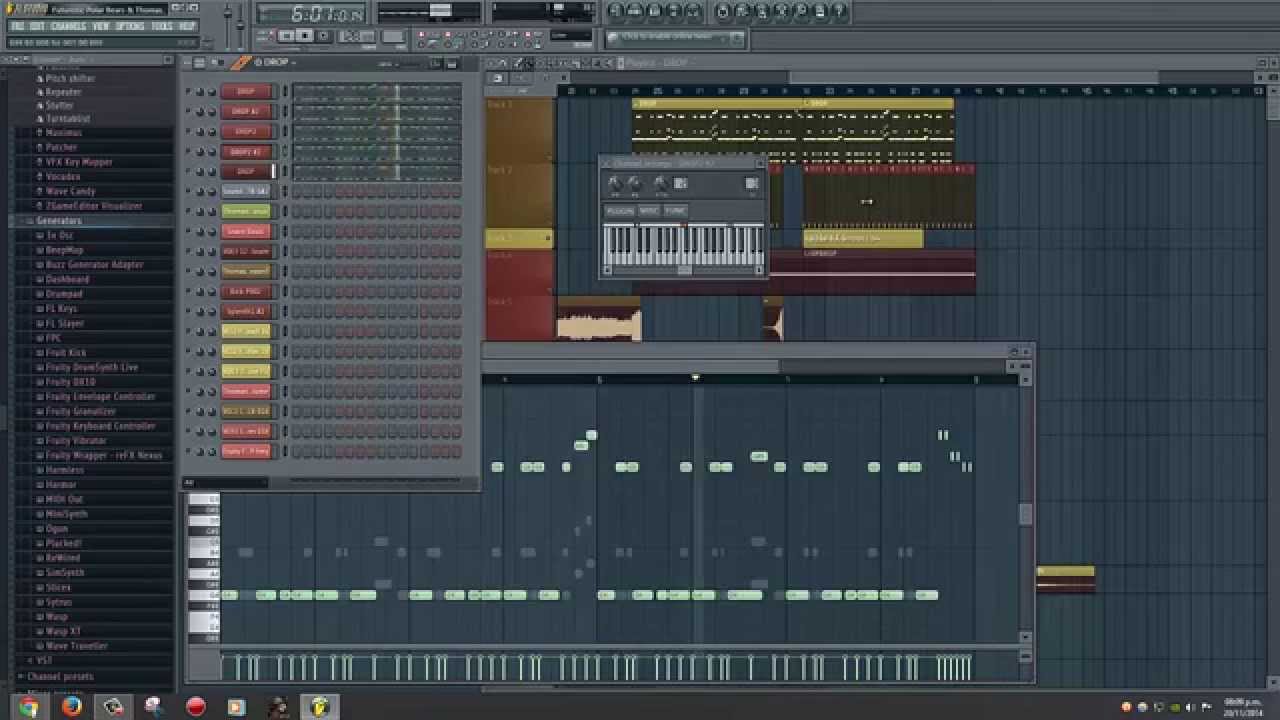
Task: Open the VIEW menu
Action: coord(101,26)
